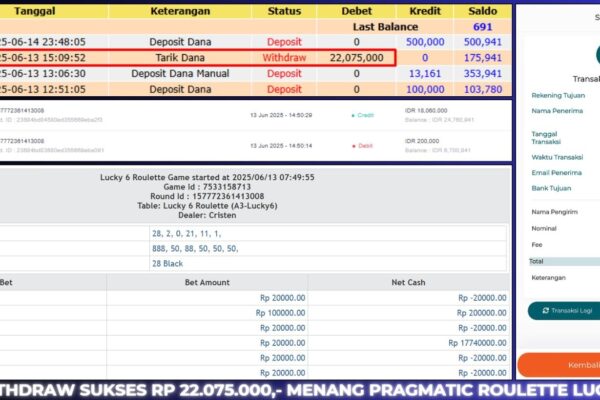Click the Nominal label
The width and height of the screenshot is (600, 400).
tap(544, 228)
